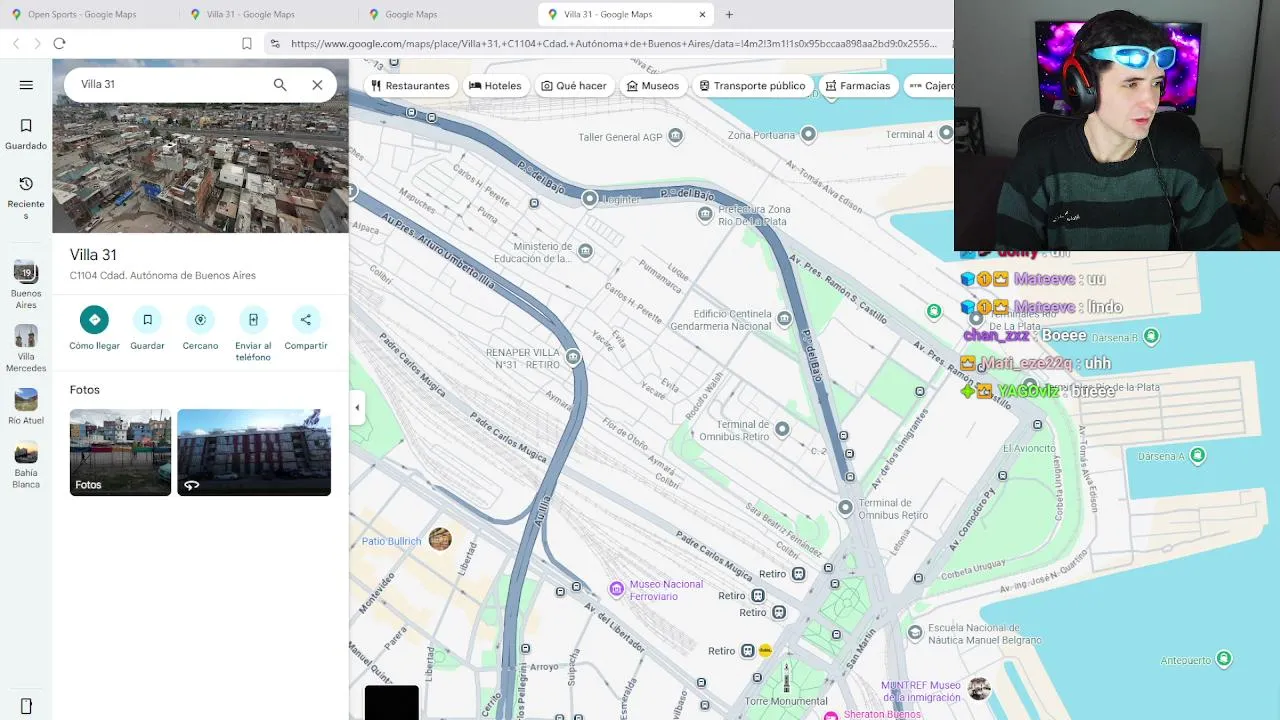Viewport: 1280px width, 720px height.
Task: Collapse the side panel arrow
Action: [357, 407]
